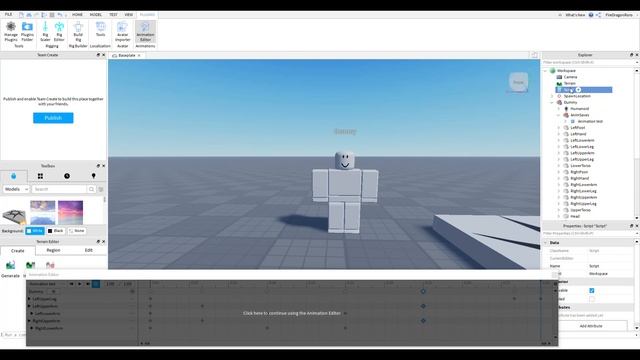Open the Toolbox Inventory grid tab
Viewport: 640px width, 360px height.
tap(40, 176)
